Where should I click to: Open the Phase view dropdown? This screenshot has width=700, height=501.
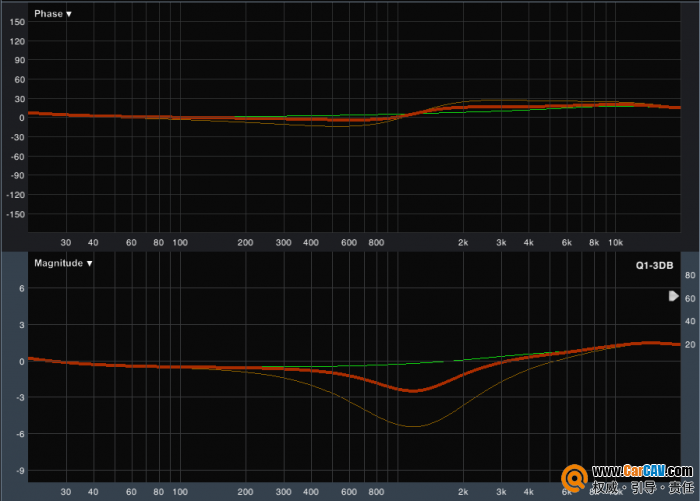(52, 14)
